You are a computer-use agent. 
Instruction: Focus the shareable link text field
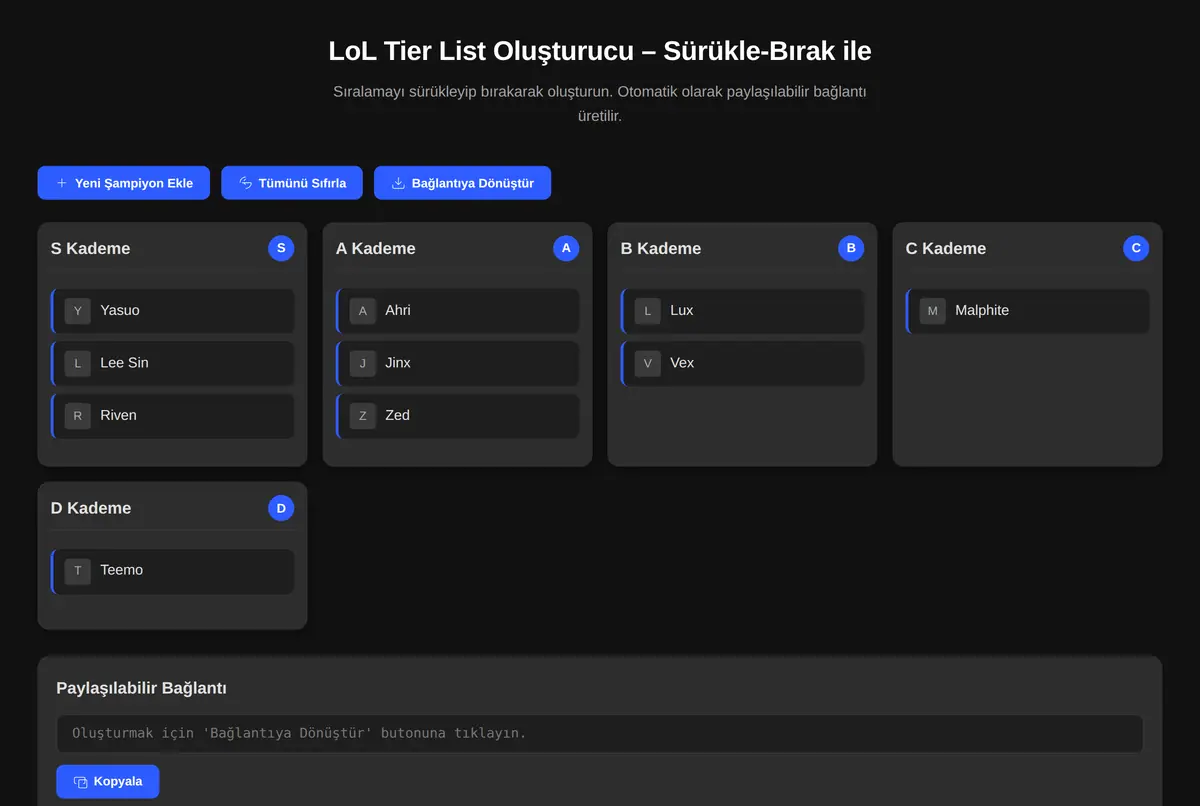600,734
